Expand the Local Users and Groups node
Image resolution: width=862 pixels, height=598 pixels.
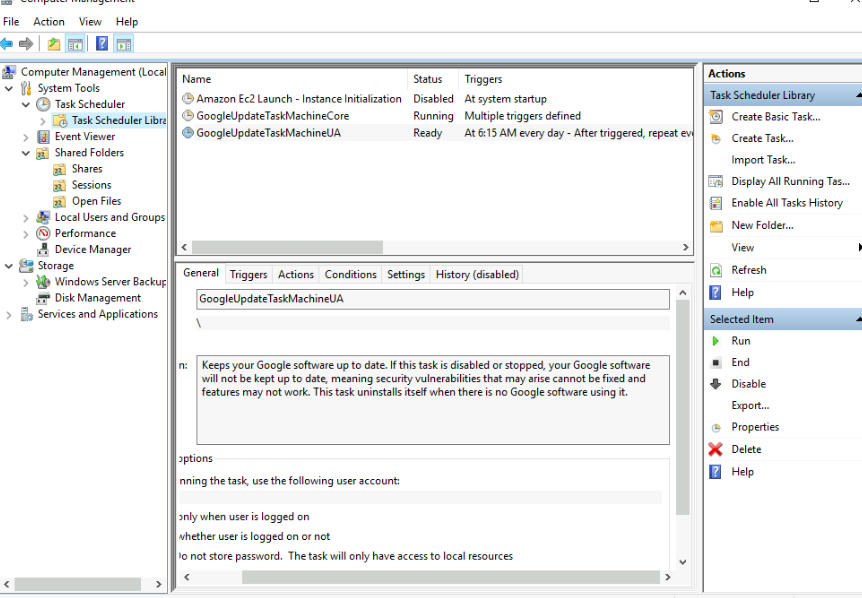pos(27,218)
